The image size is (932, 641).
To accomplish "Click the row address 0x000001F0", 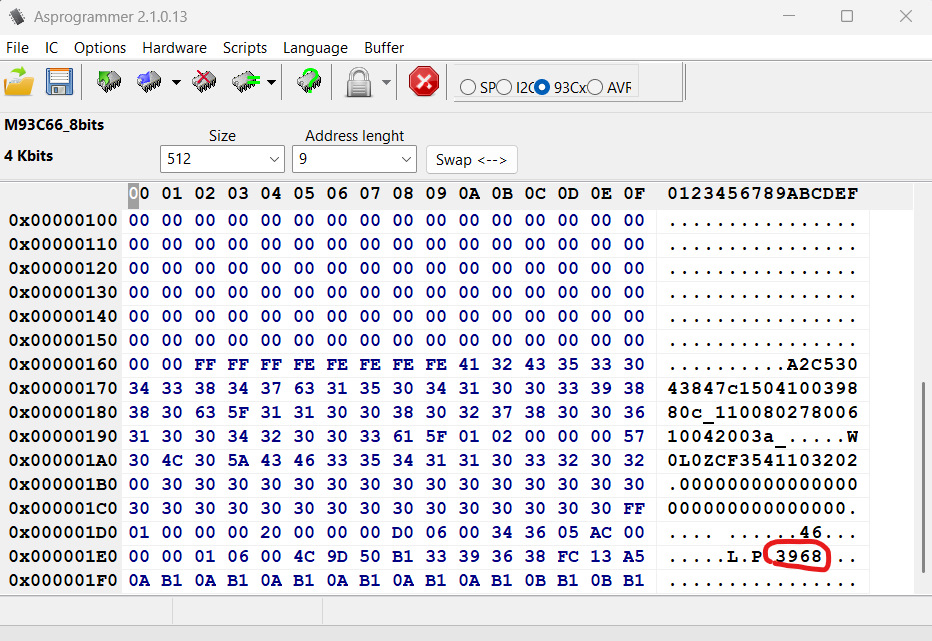I will 63,580.
